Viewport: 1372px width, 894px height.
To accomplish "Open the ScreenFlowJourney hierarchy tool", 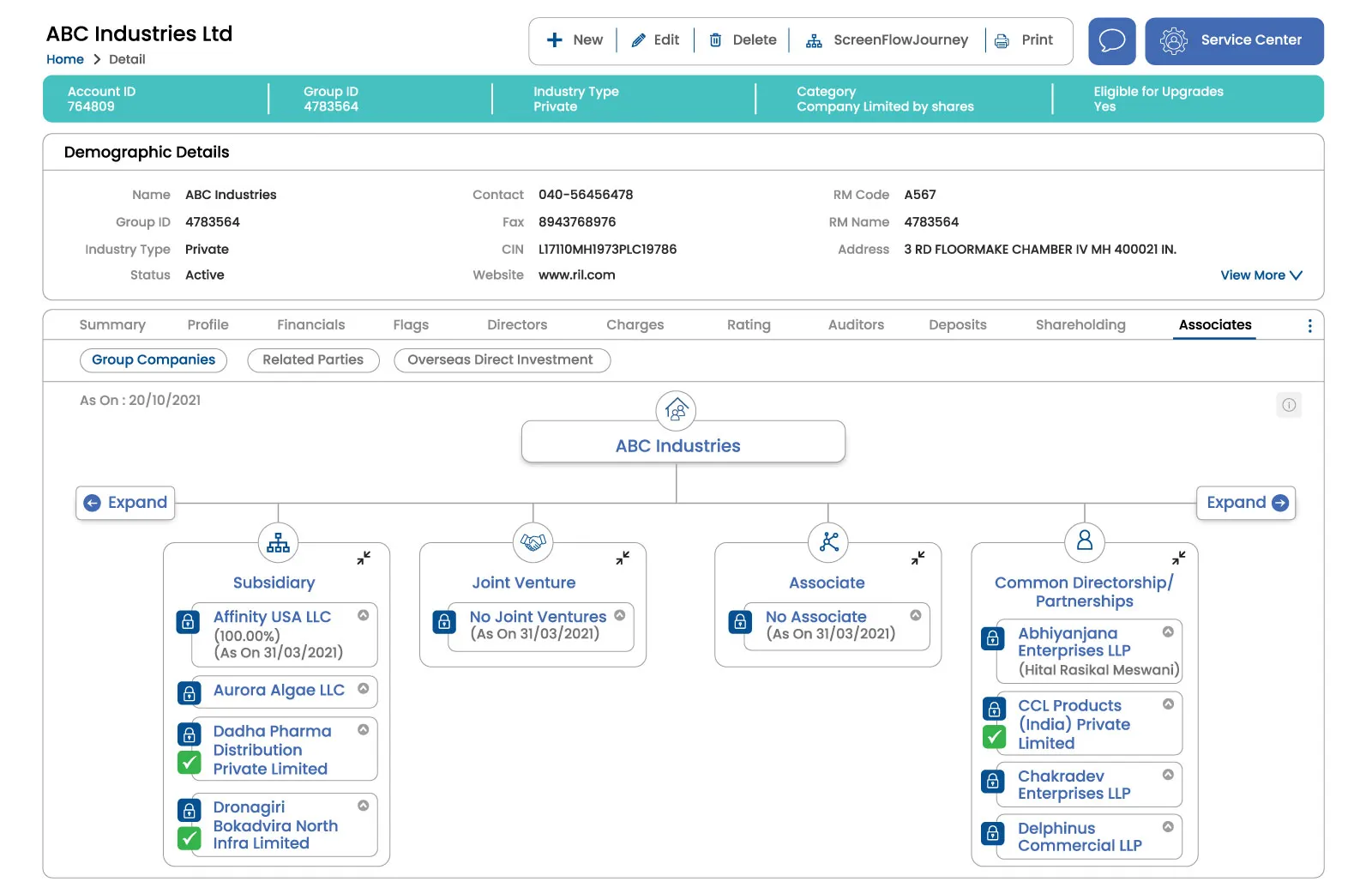I will tap(887, 40).
